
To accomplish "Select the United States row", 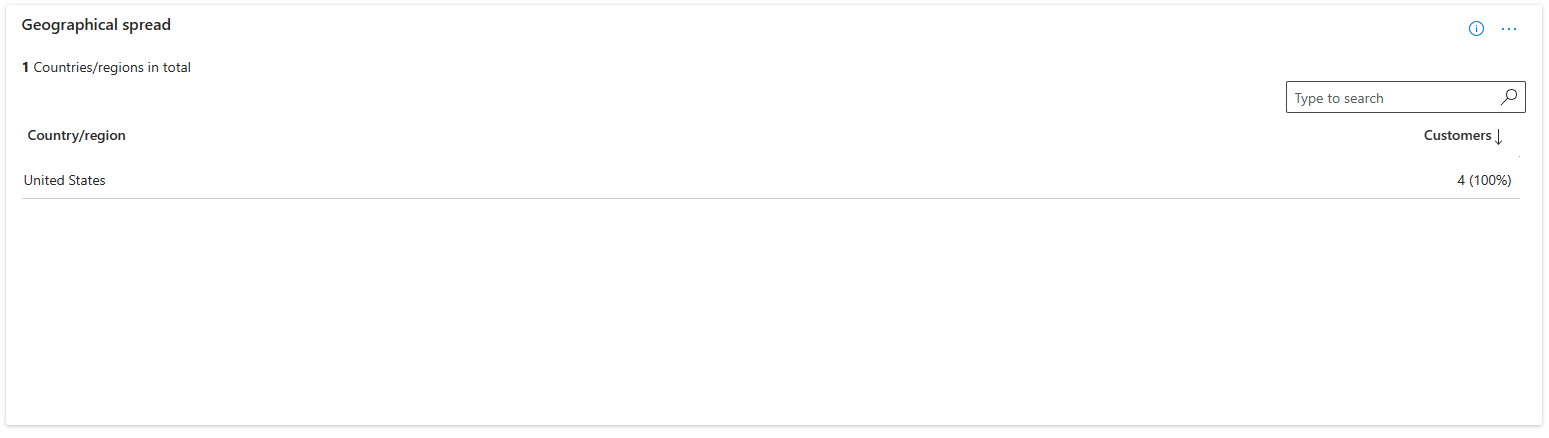I will click(x=65, y=181).
